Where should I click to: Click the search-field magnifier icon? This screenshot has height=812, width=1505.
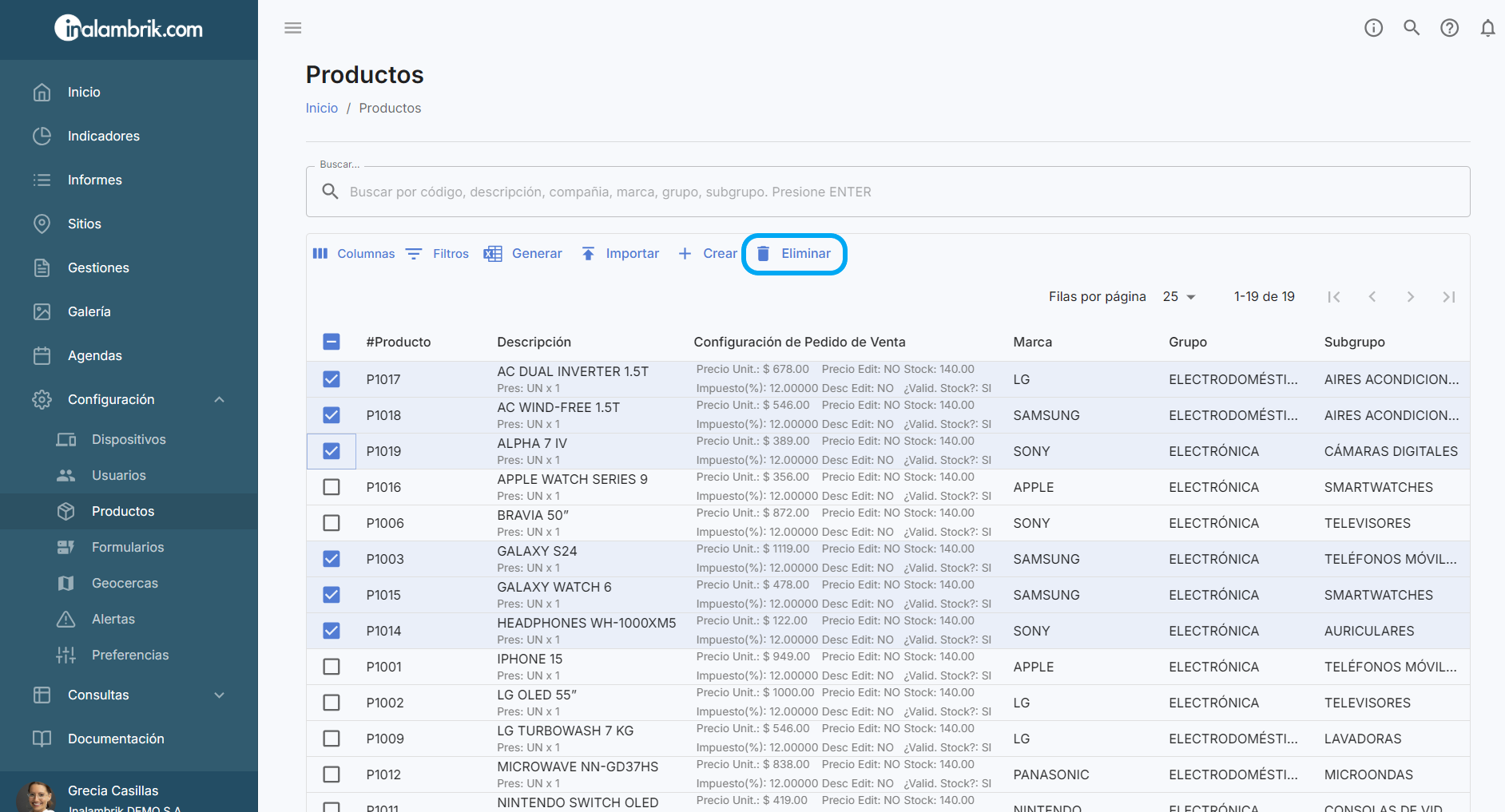click(x=330, y=192)
